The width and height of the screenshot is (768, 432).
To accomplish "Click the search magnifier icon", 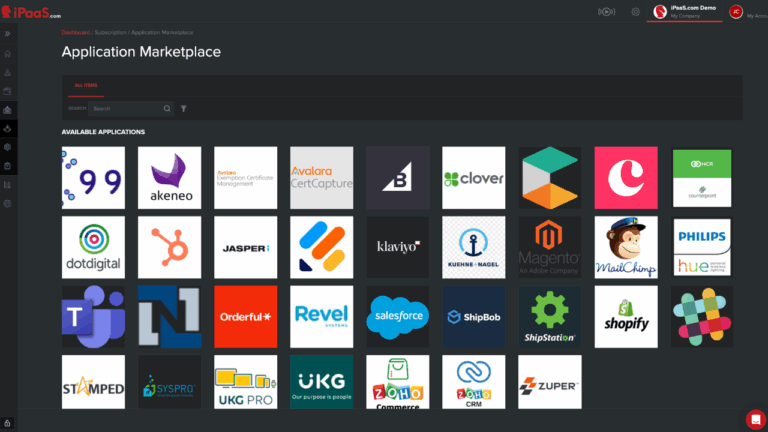I will click(x=167, y=108).
